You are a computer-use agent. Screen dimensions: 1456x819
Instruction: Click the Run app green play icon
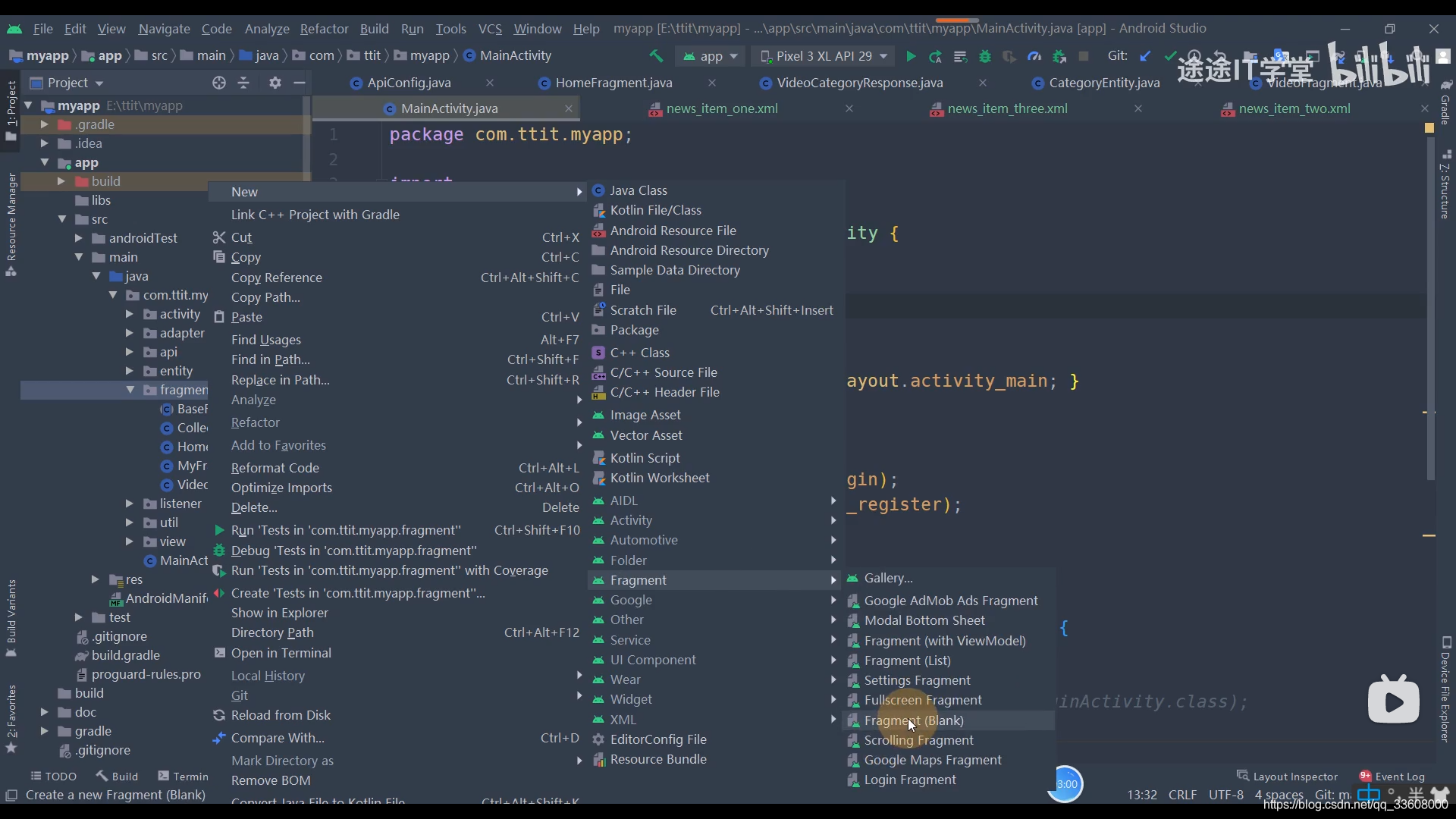[x=911, y=56]
